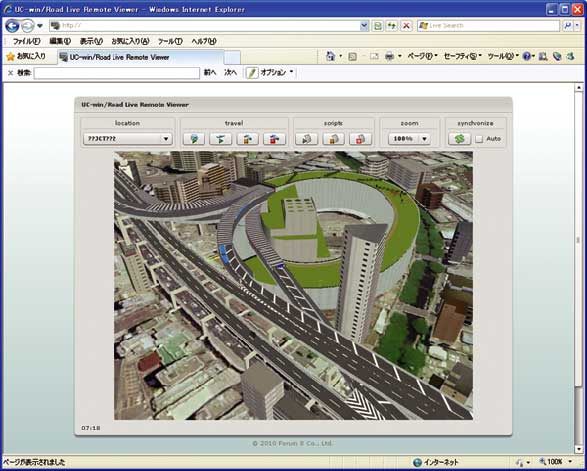Open the location dropdown list
The height and width of the screenshot is (471, 587).
click(x=127, y=139)
